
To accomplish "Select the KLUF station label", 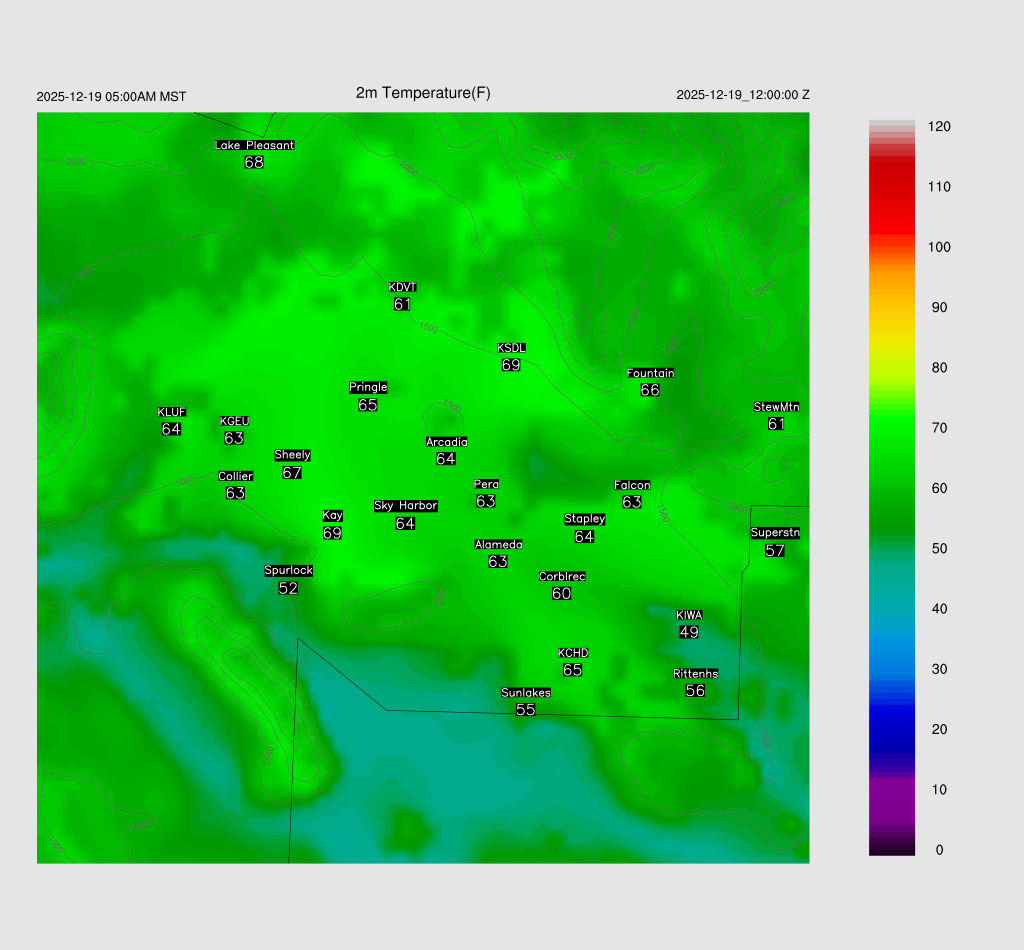I will click(171, 412).
